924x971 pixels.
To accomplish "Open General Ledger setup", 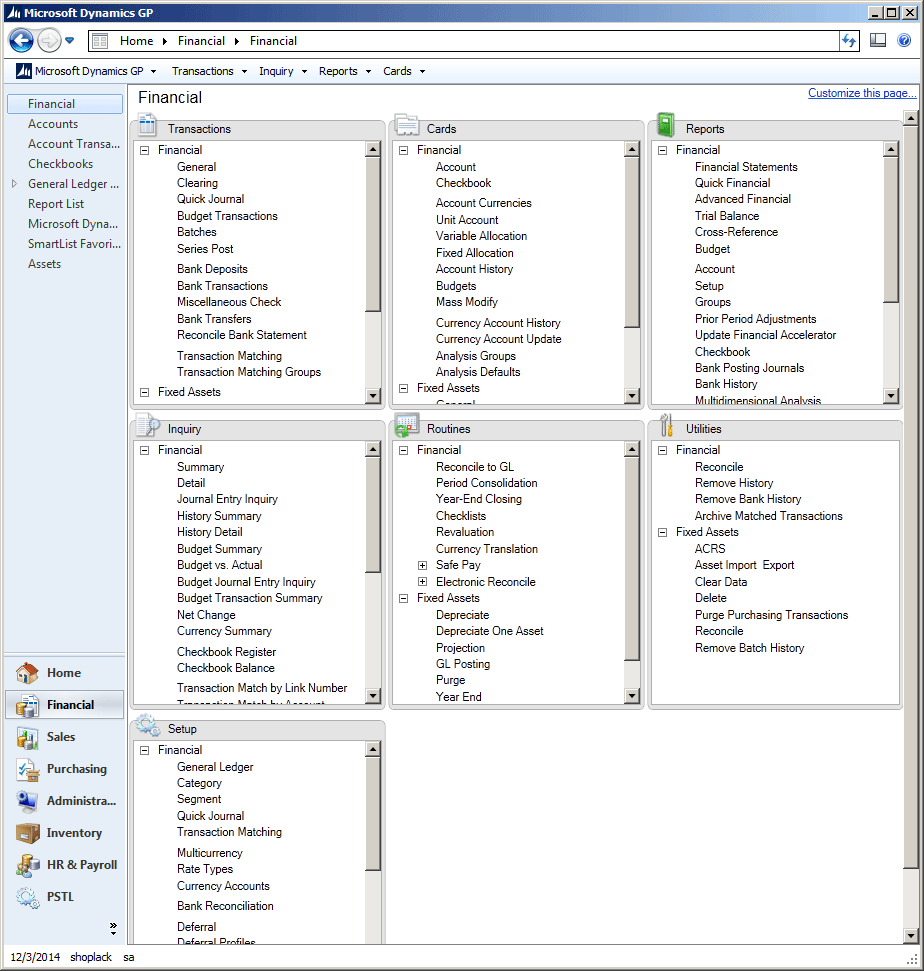I will coord(215,767).
